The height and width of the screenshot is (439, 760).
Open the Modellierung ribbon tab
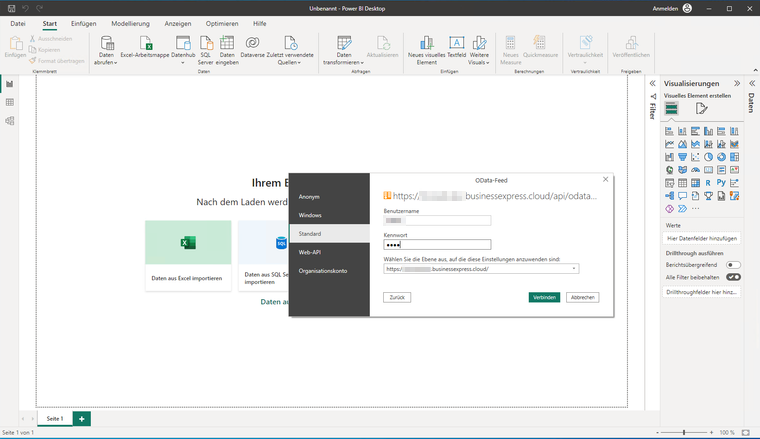tap(131, 22)
